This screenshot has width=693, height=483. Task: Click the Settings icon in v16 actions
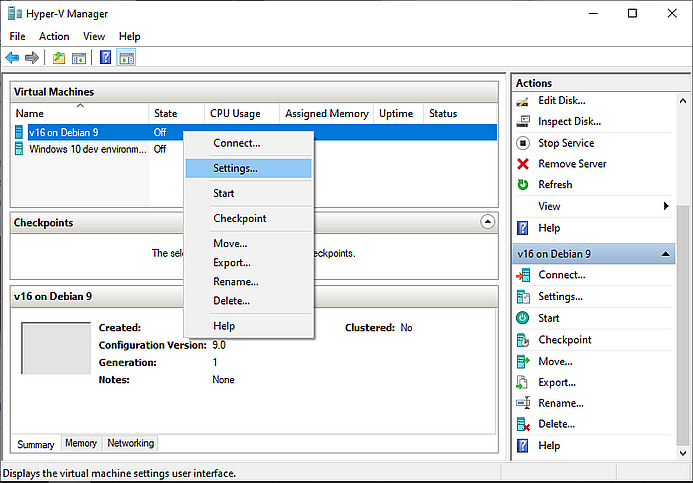tap(523, 297)
